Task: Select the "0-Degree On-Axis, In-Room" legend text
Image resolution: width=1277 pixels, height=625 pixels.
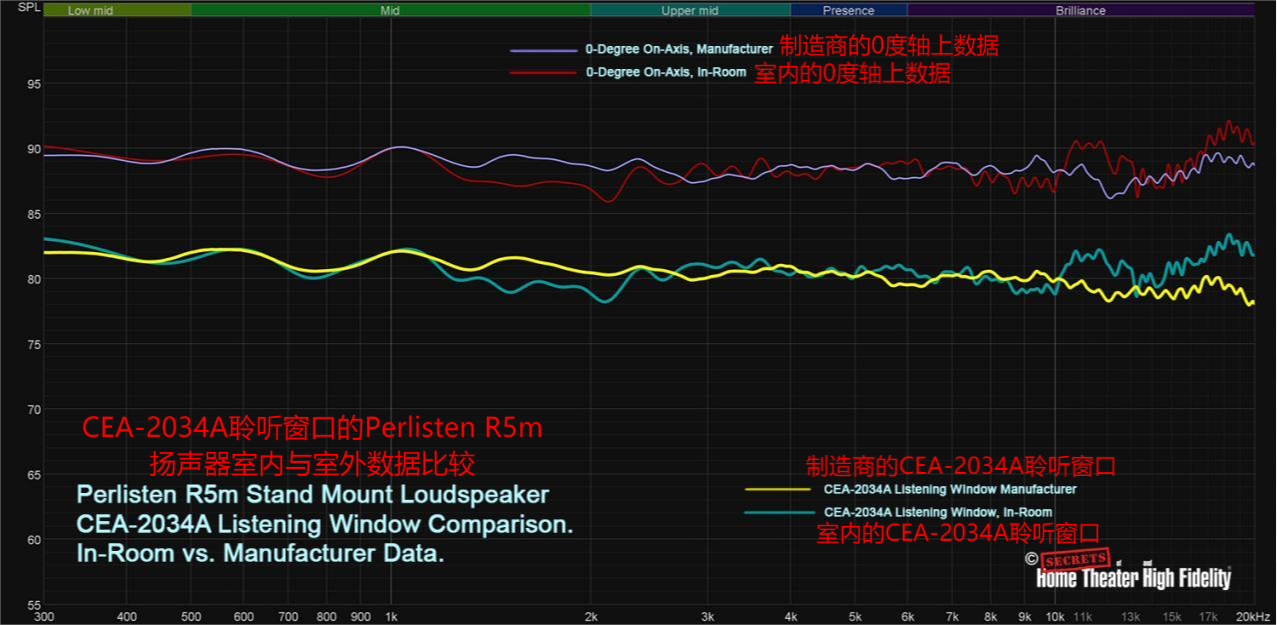Action: 665,73
